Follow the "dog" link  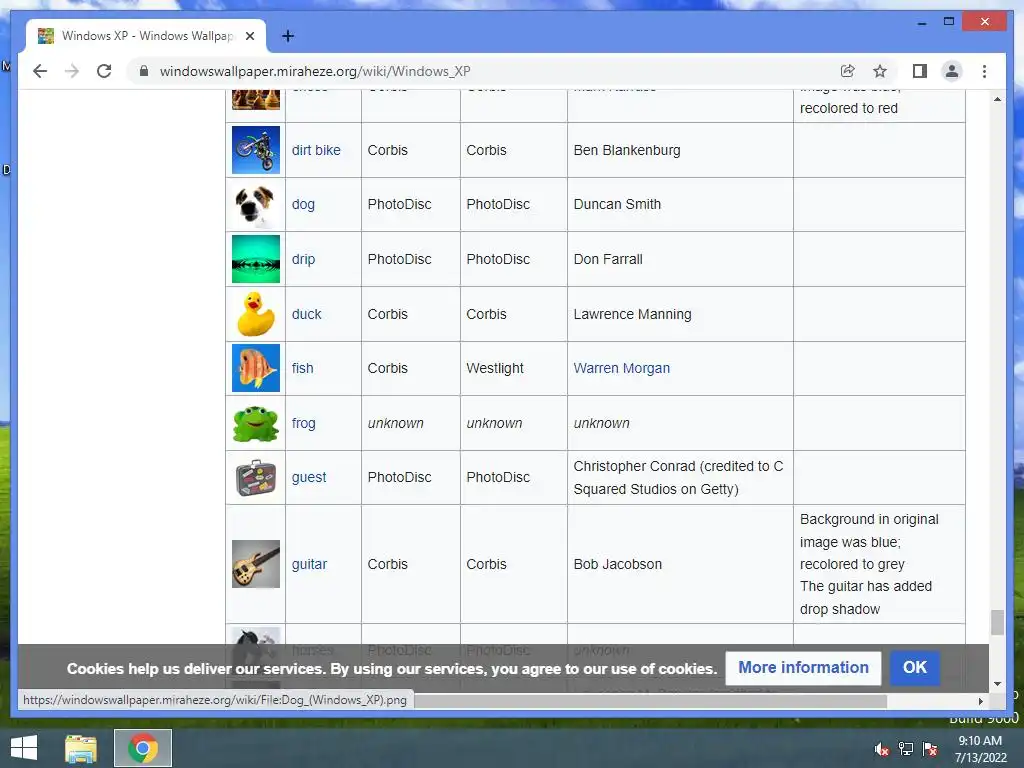pos(303,204)
